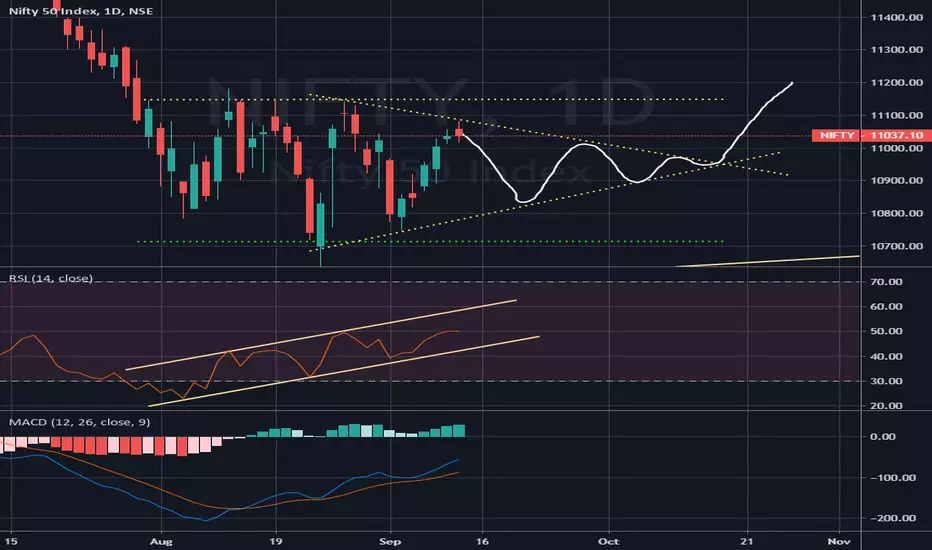Select the green dotted horizontal support line

tap(428, 241)
